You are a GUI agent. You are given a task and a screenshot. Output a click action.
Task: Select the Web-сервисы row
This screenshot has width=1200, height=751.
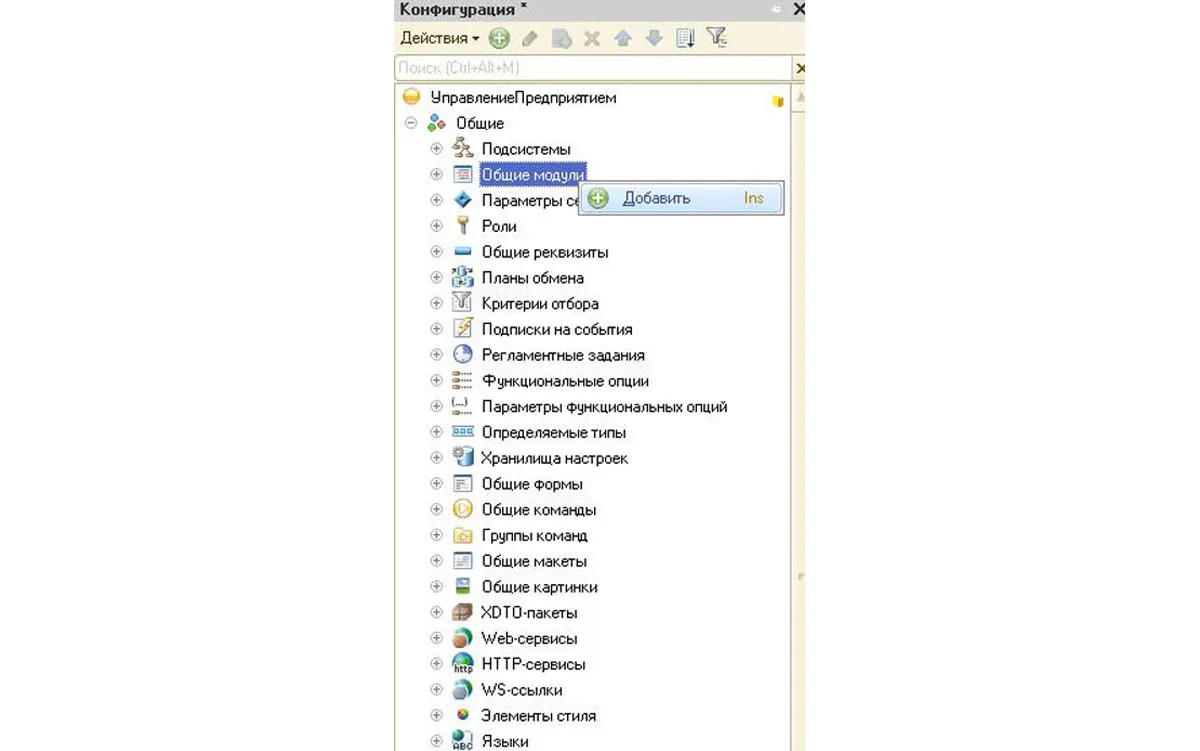click(x=529, y=638)
